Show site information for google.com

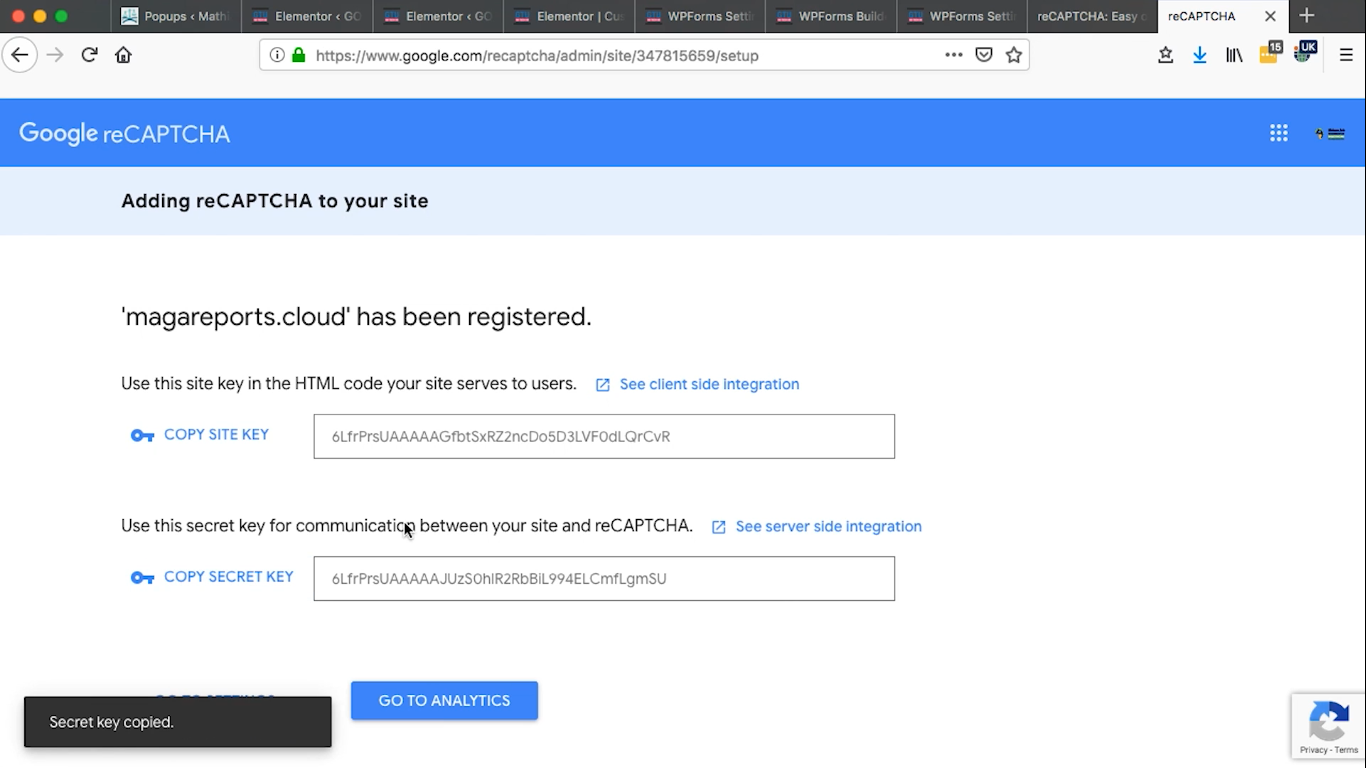277,55
